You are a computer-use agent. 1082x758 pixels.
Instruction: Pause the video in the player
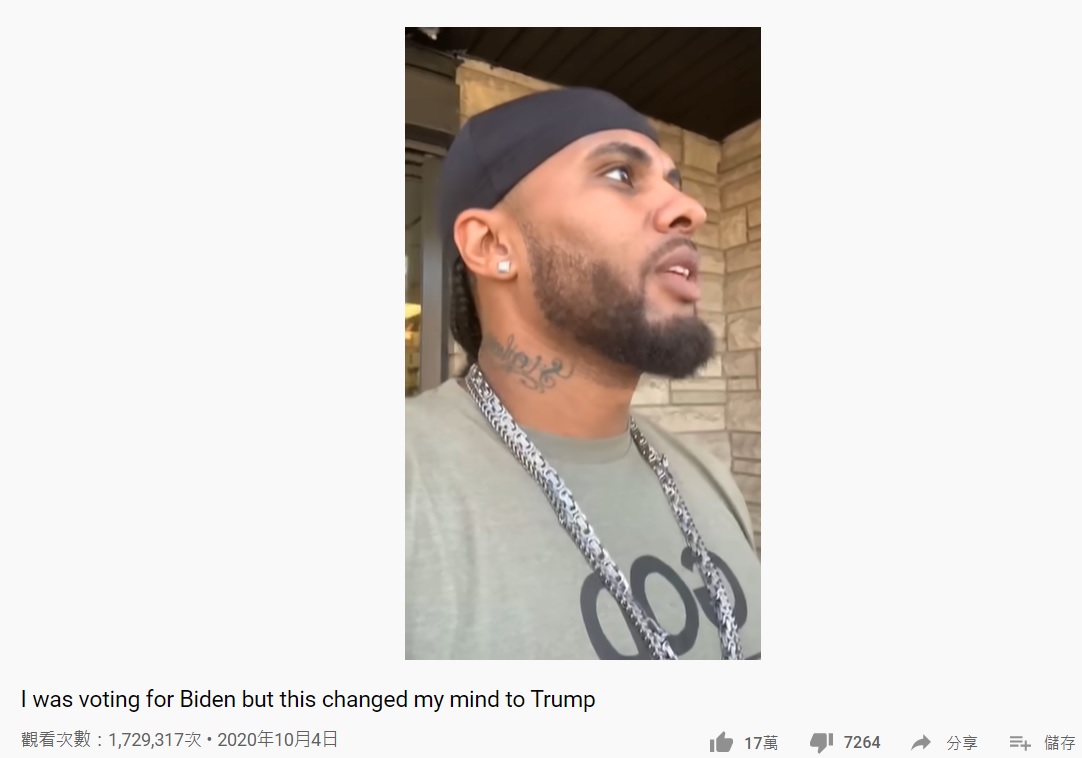tap(583, 343)
